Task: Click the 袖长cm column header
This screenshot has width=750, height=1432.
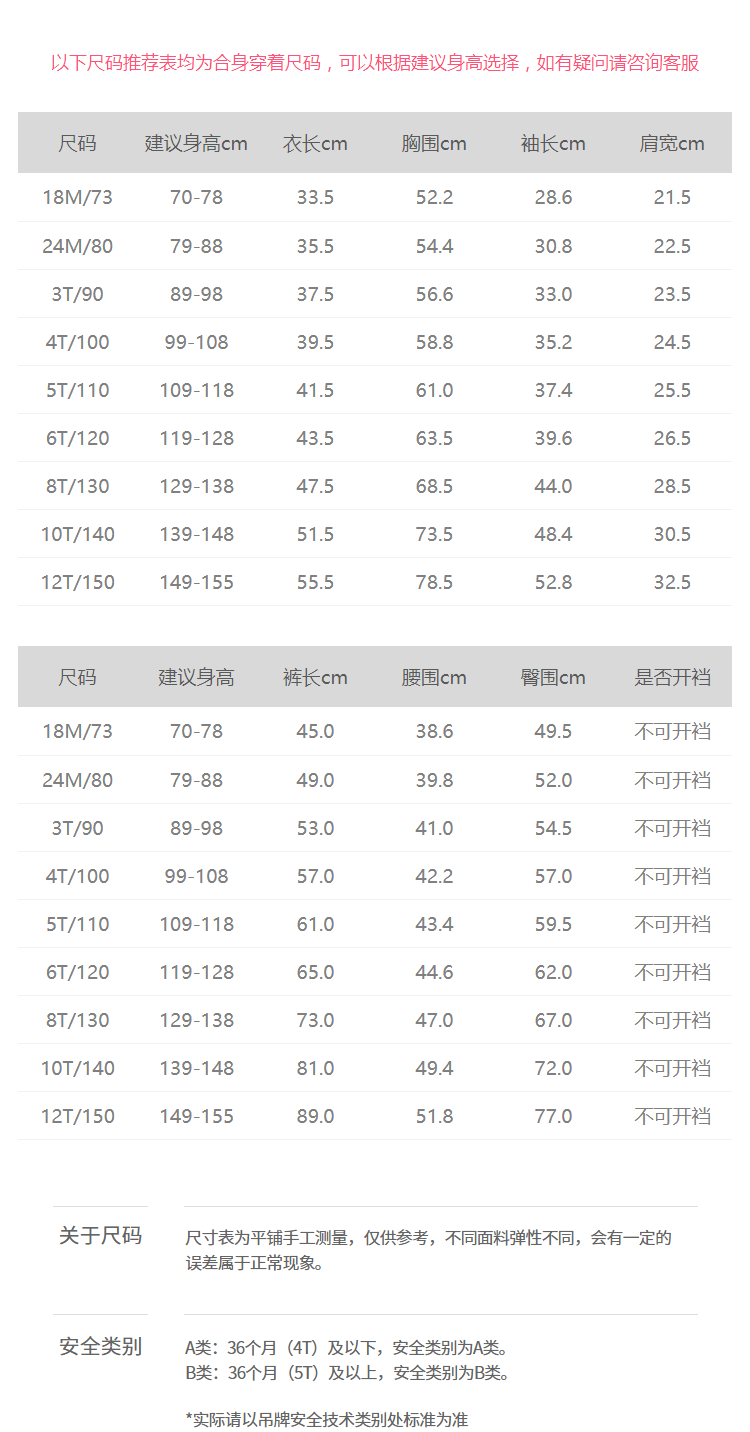Action: tap(553, 144)
